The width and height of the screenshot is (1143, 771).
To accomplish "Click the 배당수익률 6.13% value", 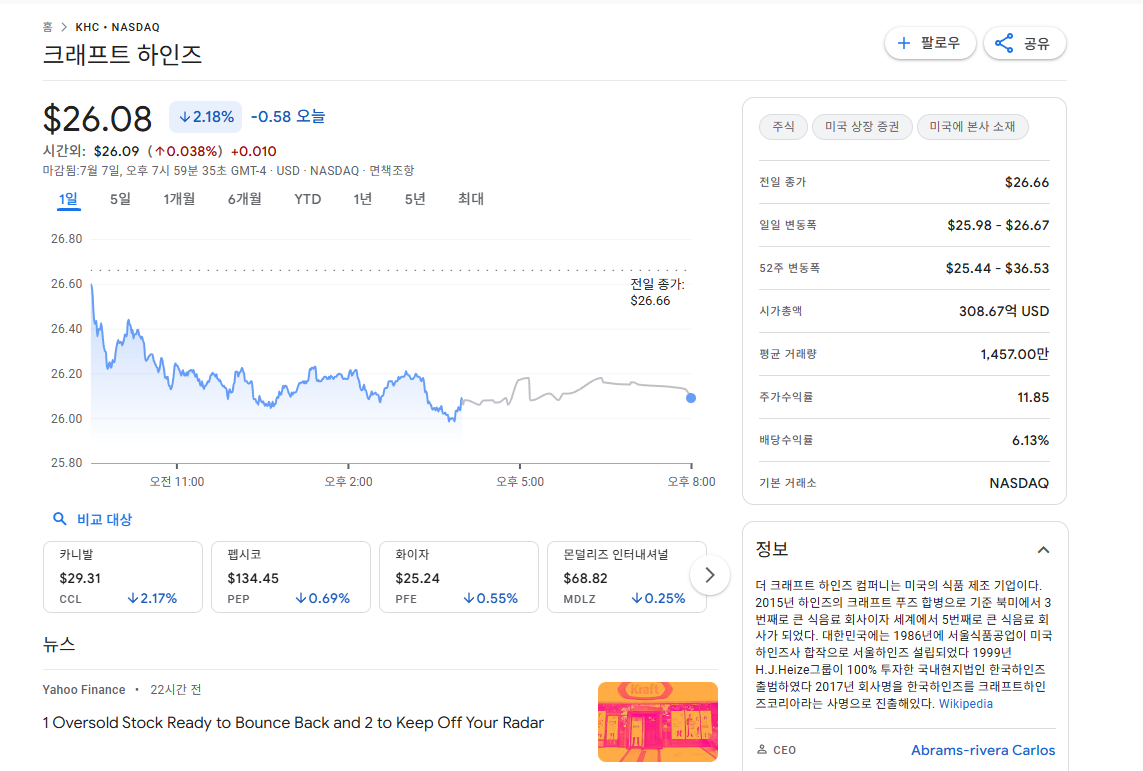I will coord(1030,440).
